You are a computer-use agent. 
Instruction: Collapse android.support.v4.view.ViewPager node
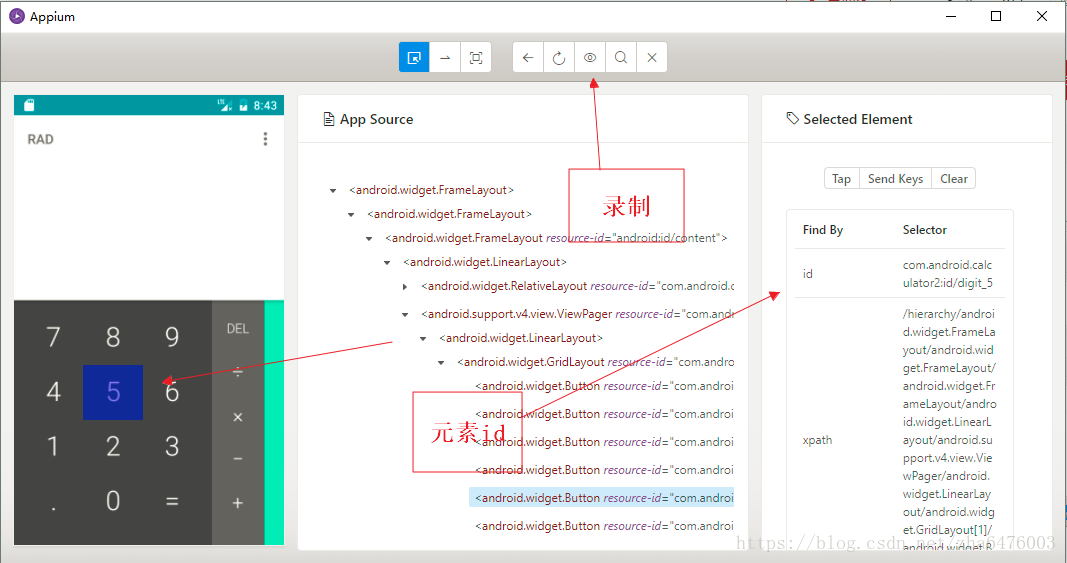405,315
